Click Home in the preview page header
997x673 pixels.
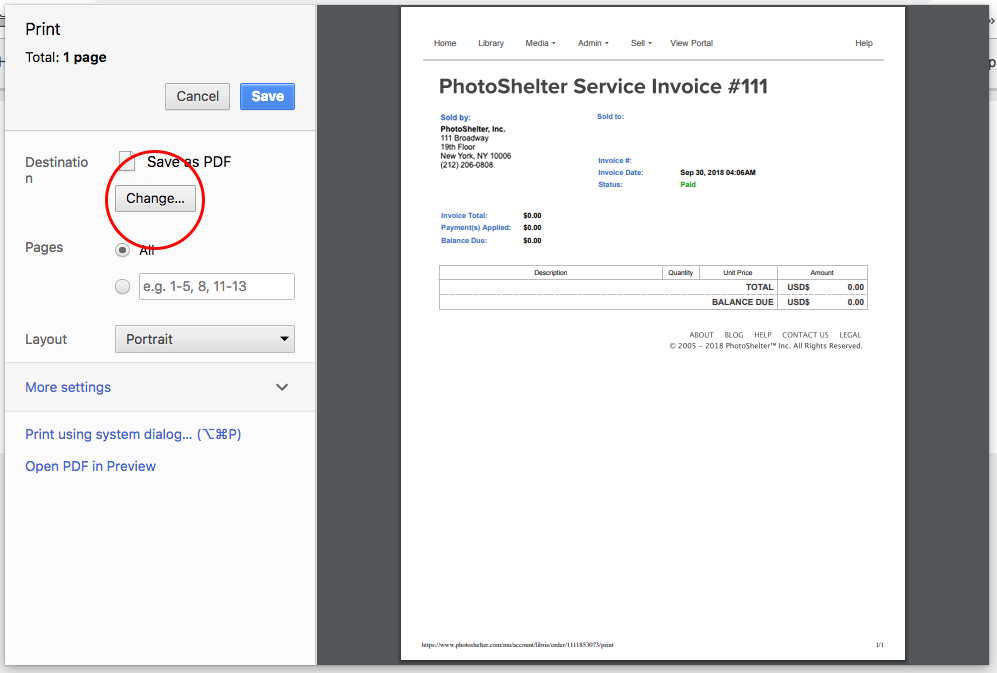445,43
